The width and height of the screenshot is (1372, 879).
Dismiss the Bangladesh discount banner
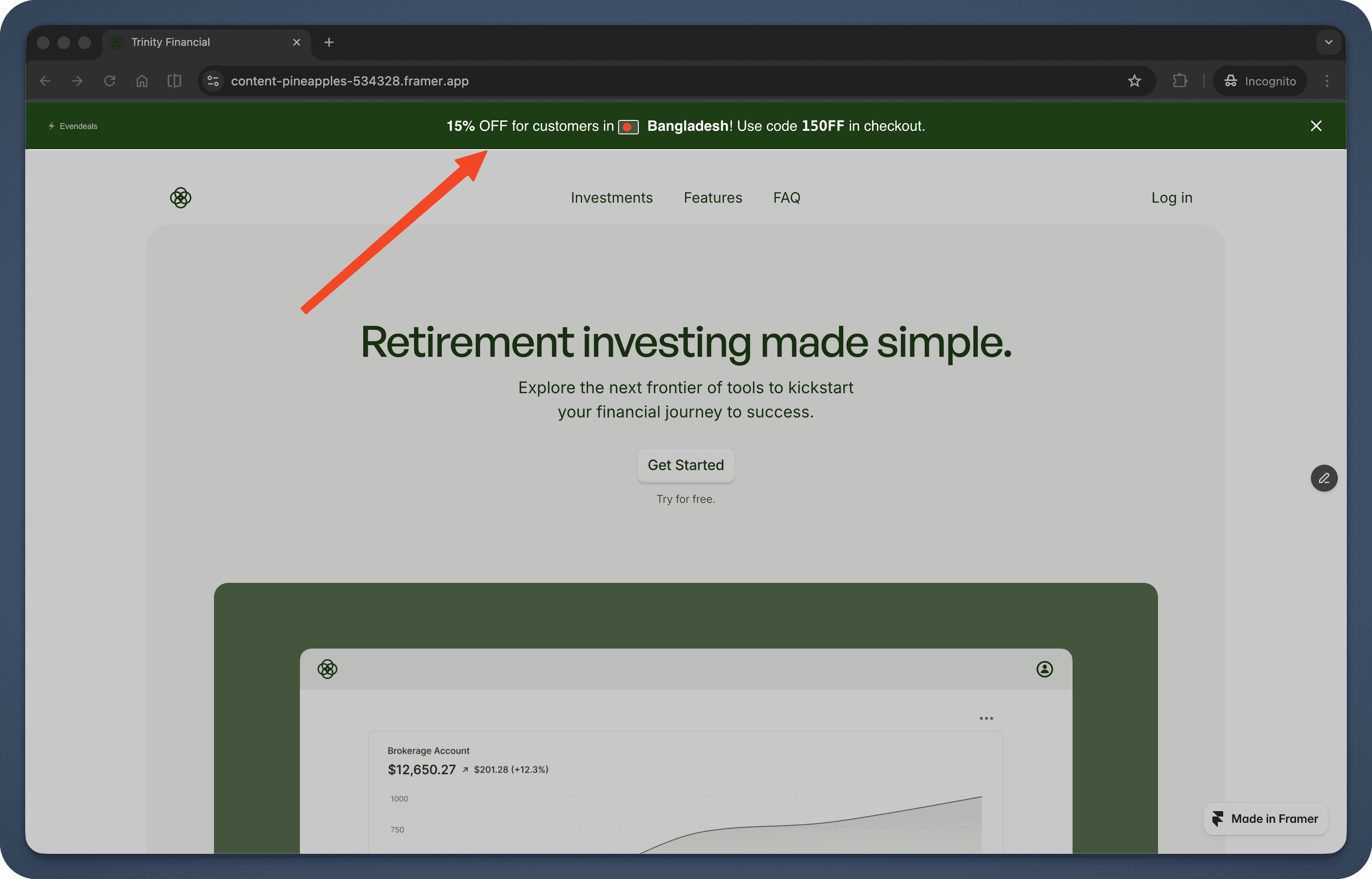(x=1316, y=125)
